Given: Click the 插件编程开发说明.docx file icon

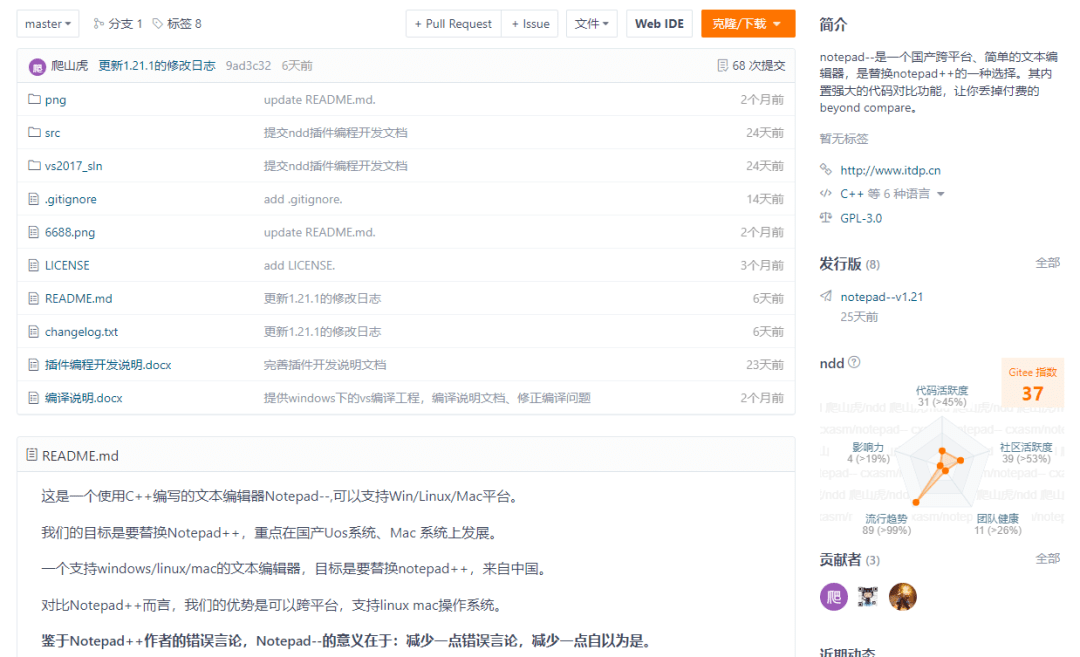Looking at the screenshot, I should coord(34,364).
